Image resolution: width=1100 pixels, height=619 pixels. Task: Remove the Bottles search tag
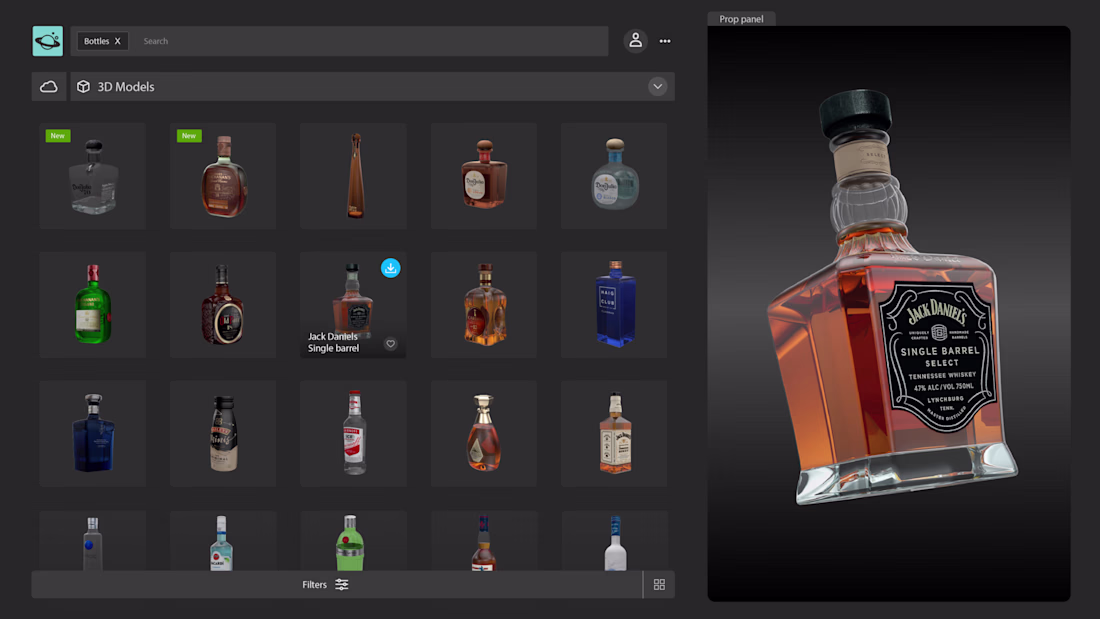118,41
